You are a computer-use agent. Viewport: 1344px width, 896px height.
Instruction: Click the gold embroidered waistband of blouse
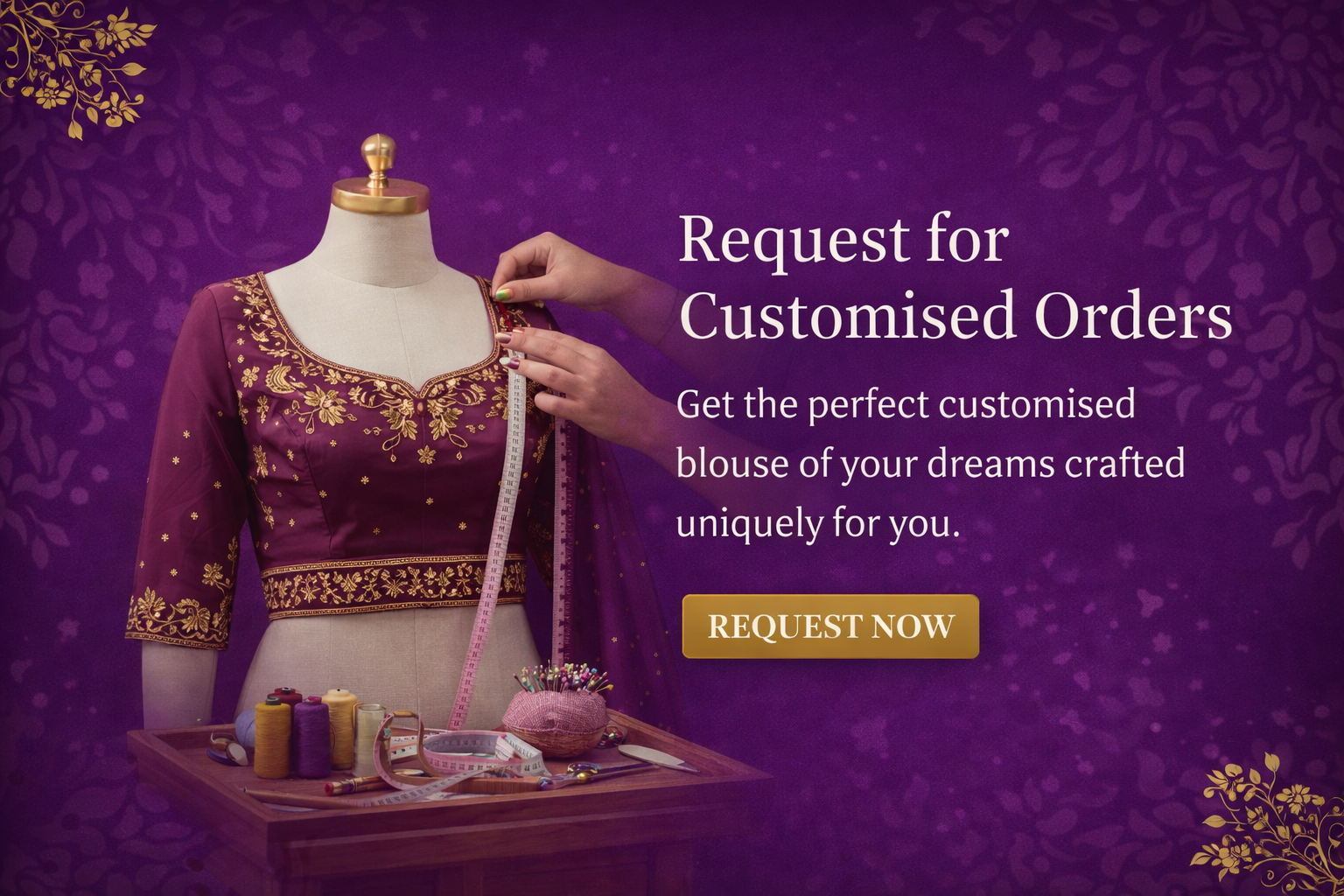point(394,584)
